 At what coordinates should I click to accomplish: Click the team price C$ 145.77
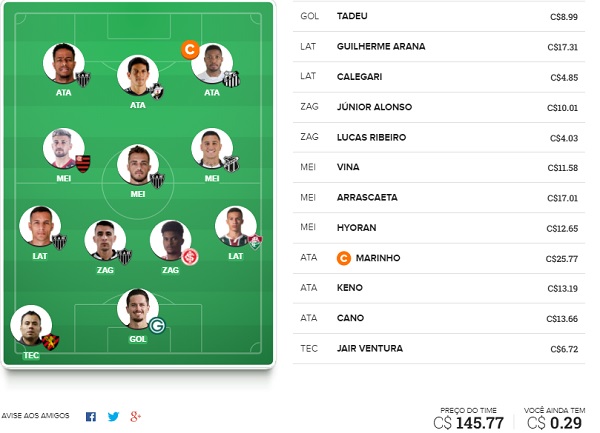point(468,423)
